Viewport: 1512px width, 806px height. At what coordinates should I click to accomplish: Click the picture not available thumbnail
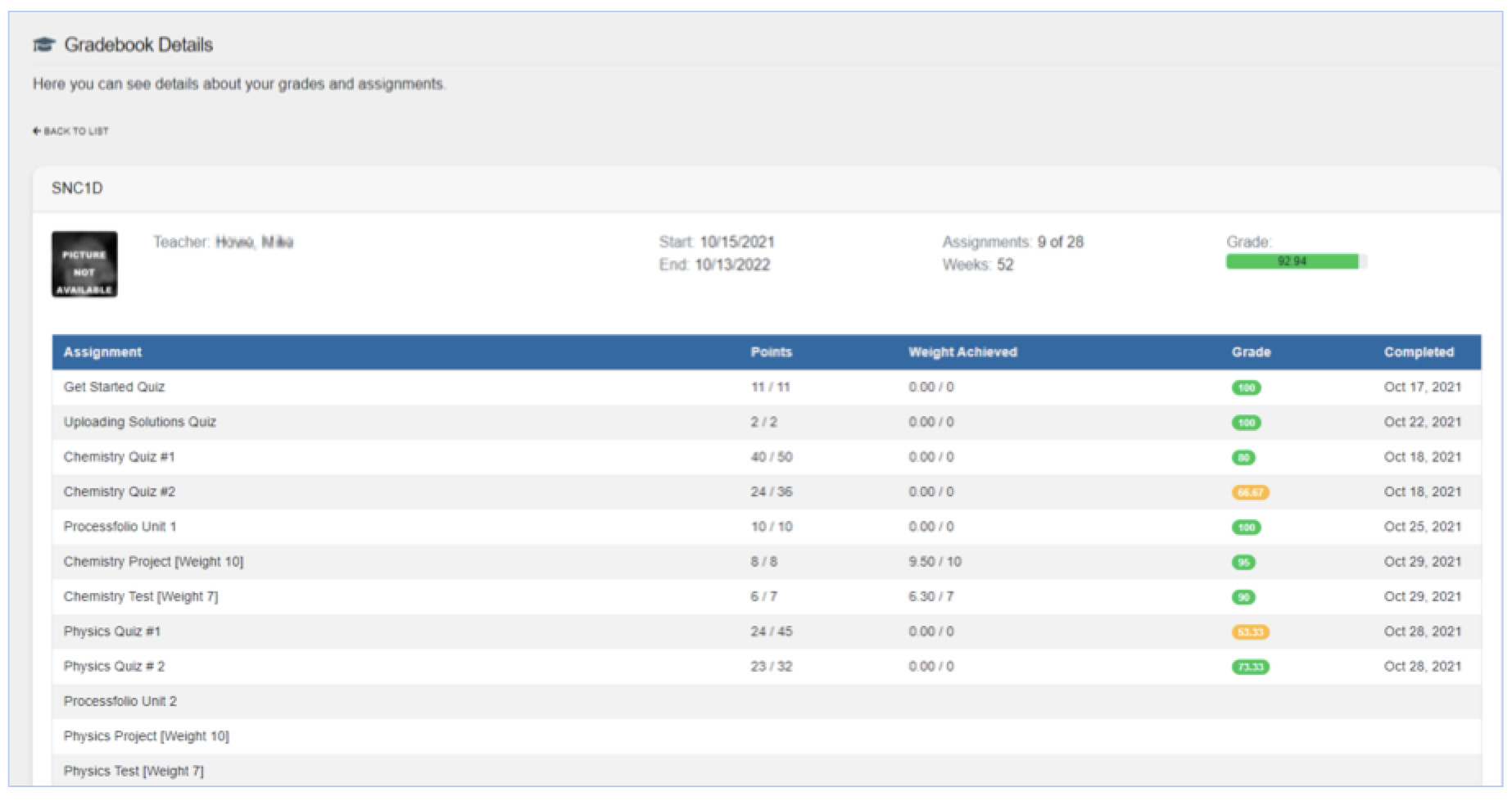coord(84,265)
